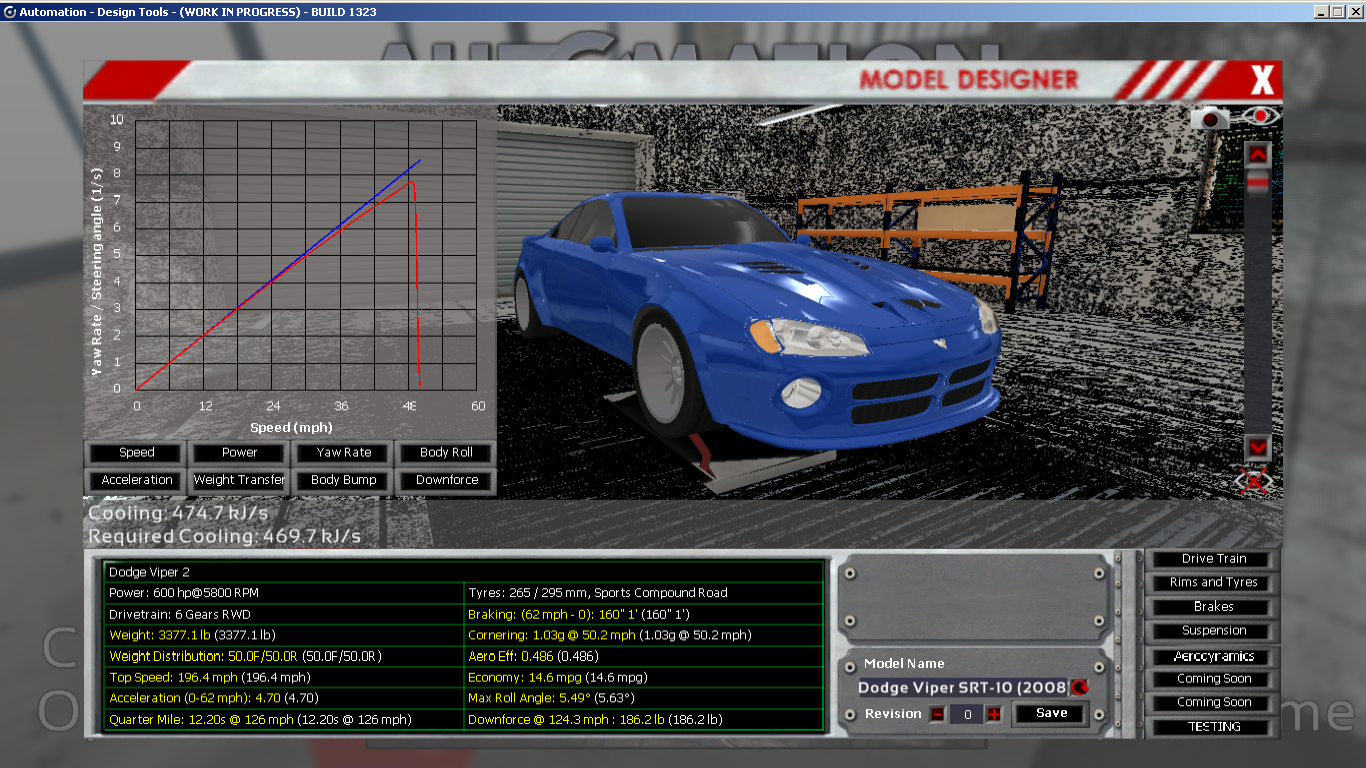
Task: Click the yaw rate graph plot area
Action: pyautogui.click(x=306, y=254)
